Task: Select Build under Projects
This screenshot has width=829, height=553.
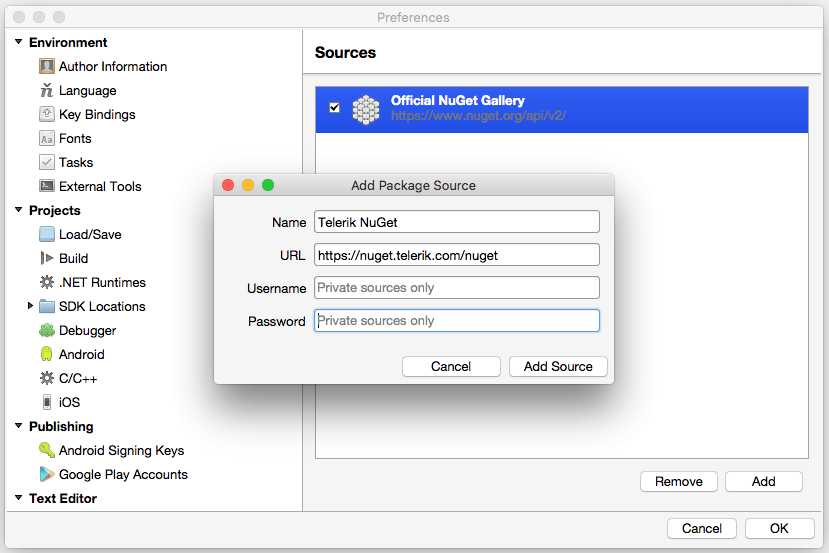Action: pyautogui.click(x=73, y=258)
